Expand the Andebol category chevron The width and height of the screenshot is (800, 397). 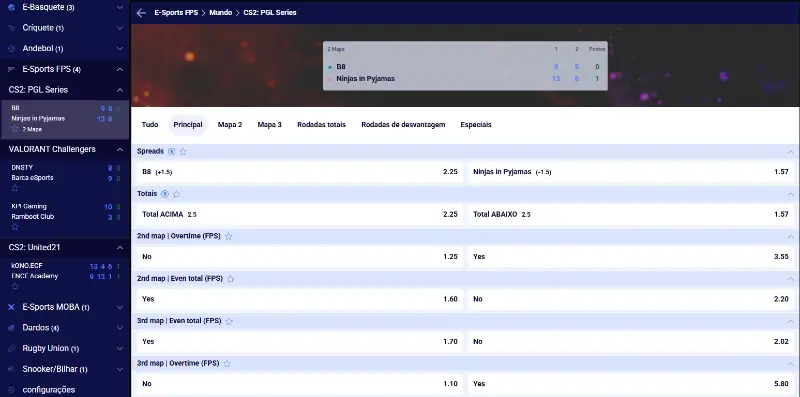120,48
